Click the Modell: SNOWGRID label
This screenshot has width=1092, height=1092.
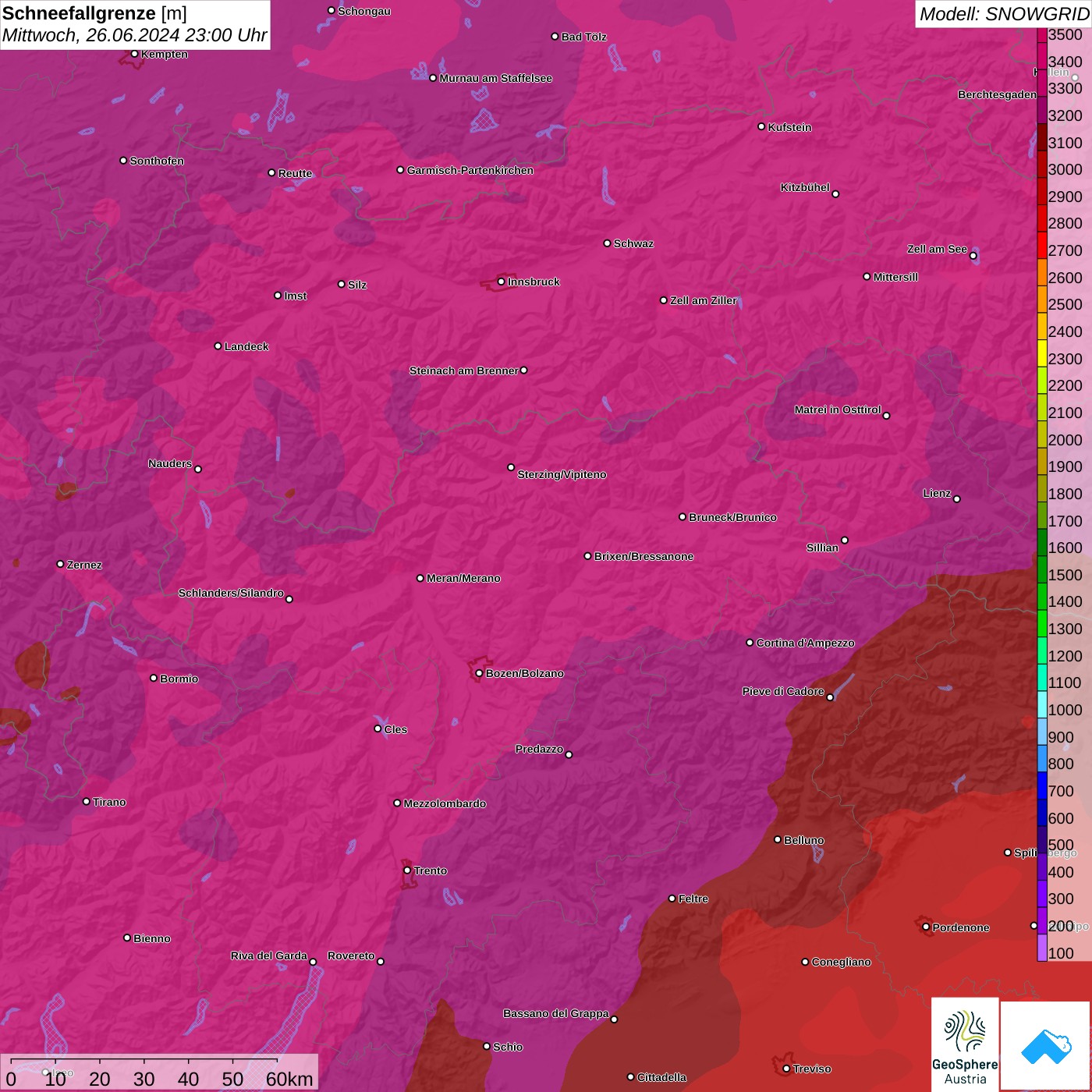pyautogui.click(x=1004, y=14)
